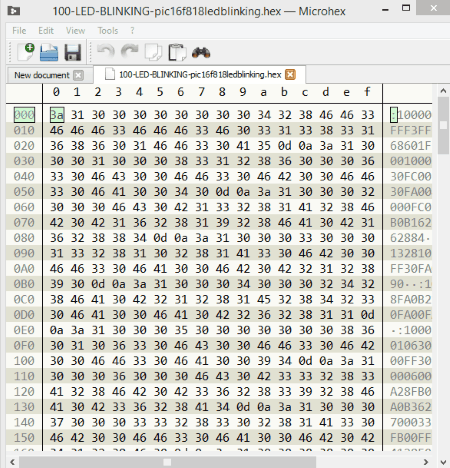Click the application icon in the title bar

[x=14, y=11]
